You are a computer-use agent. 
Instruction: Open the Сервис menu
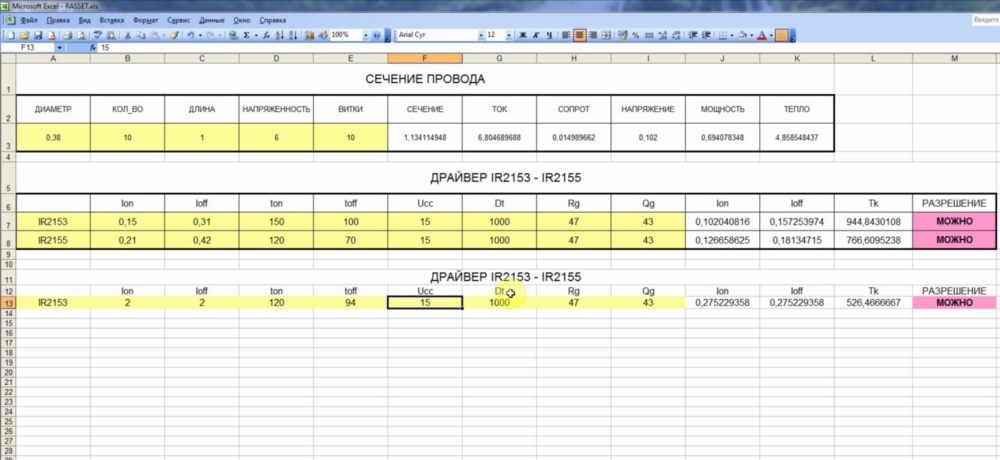click(x=179, y=20)
